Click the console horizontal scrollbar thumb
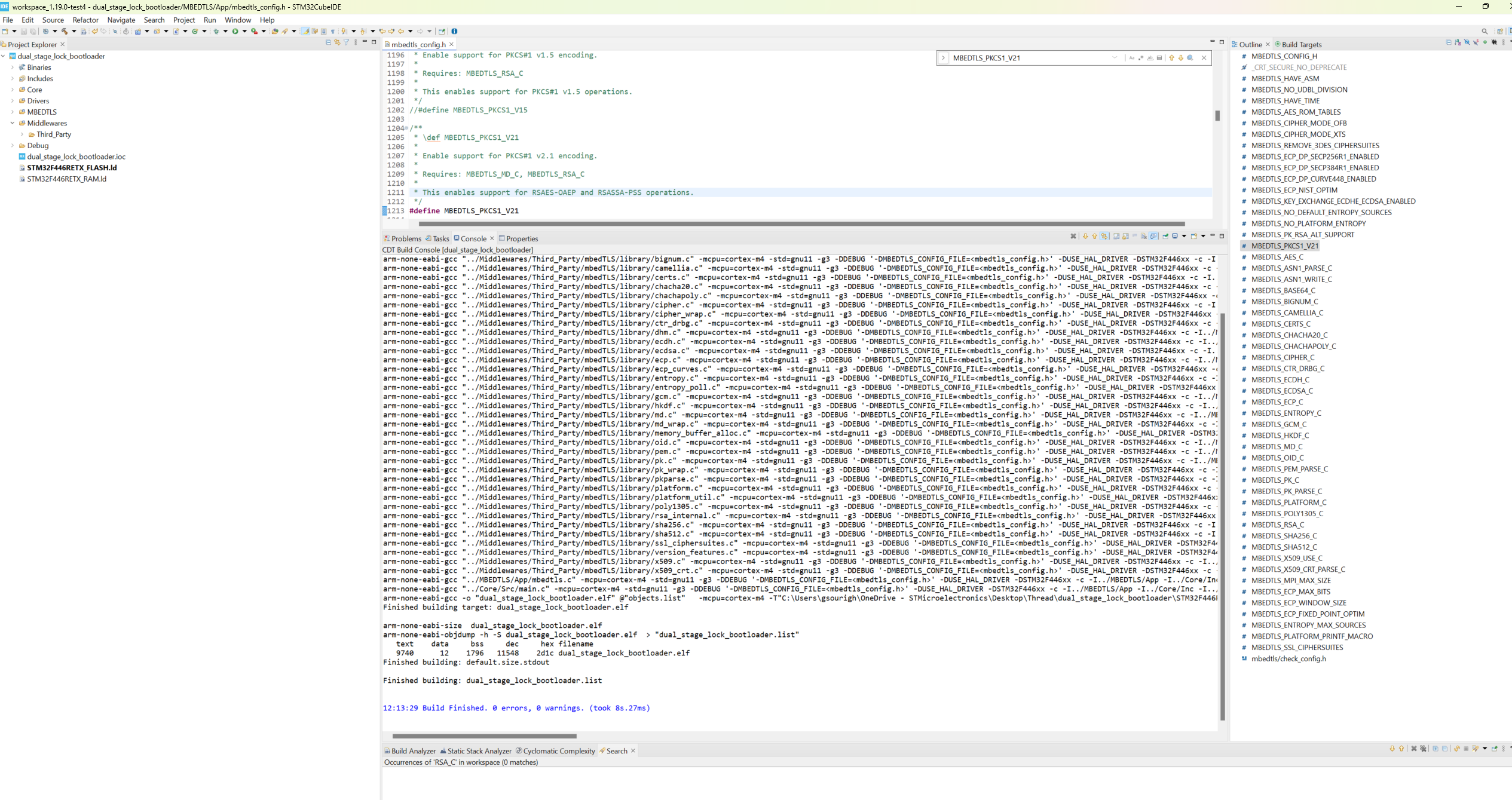This screenshot has width=1512, height=800. 484,736
